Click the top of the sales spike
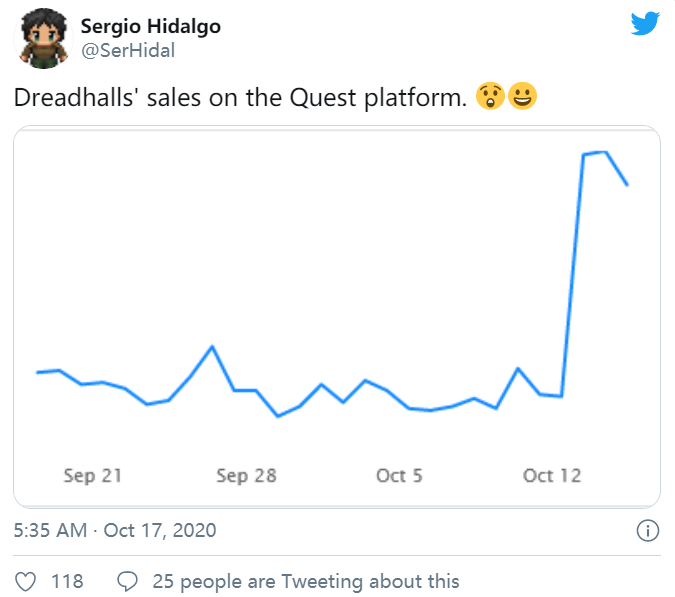675x597 pixels. [x=604, y=152]
